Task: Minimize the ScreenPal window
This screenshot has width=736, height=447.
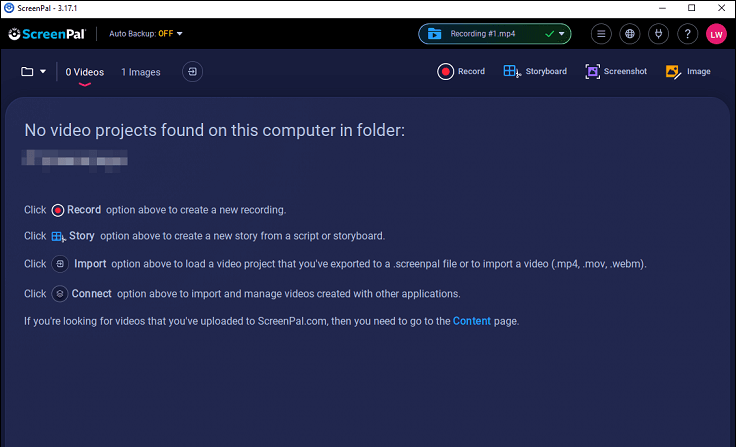Action: [662, 8]
